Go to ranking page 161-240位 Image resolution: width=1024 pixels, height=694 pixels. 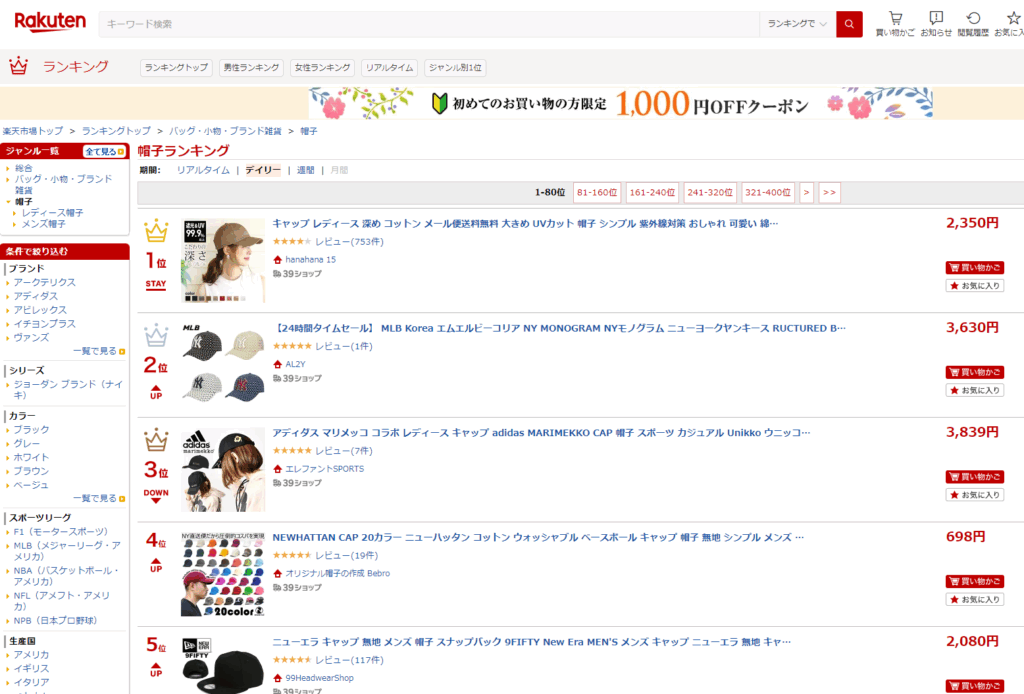pyautogui.click(x=652, y=193)
